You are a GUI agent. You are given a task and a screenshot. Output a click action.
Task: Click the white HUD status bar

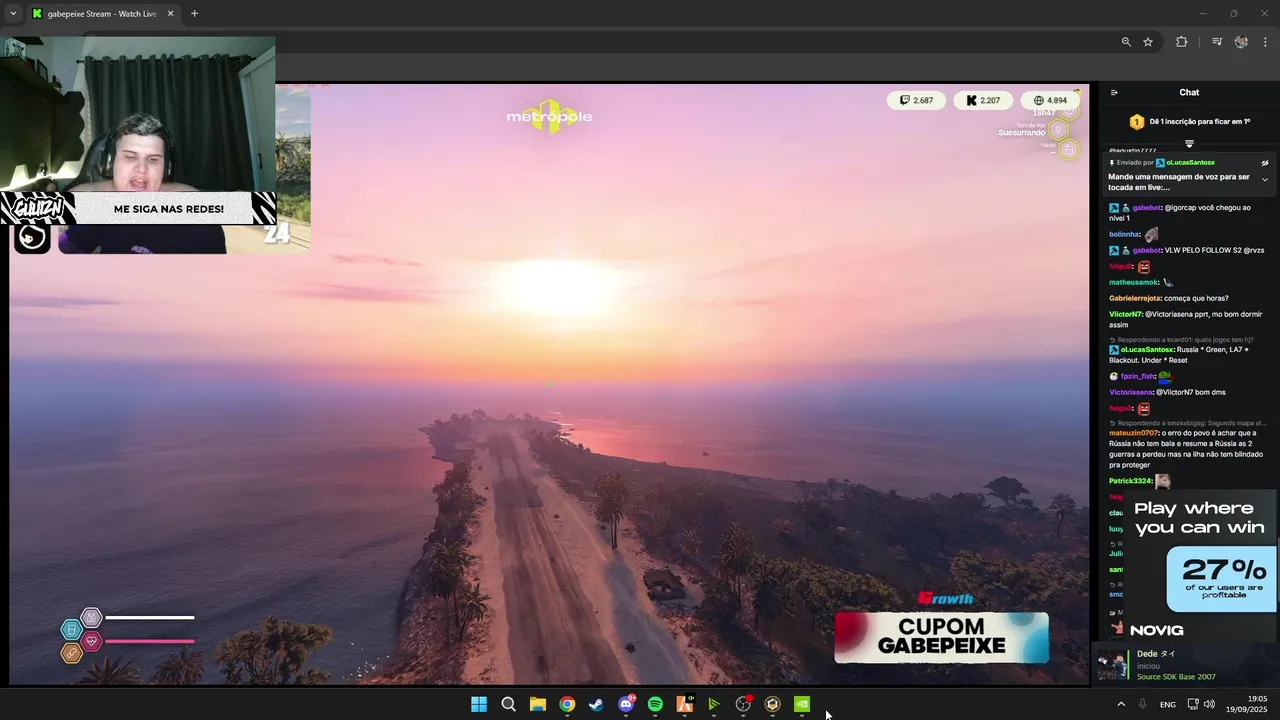click(x=150, y=618)
